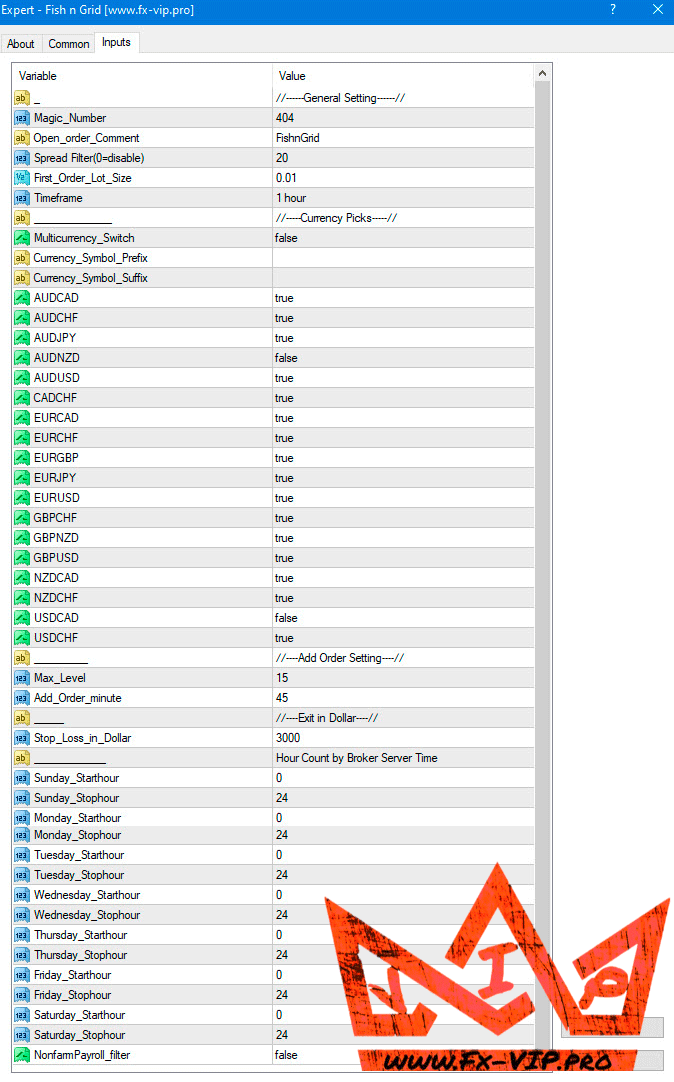Click the icon next to First_Order_Lot_Size
Image resolution: width=674 pixels, height=1082 pixels.
click(x=21, y=178)
